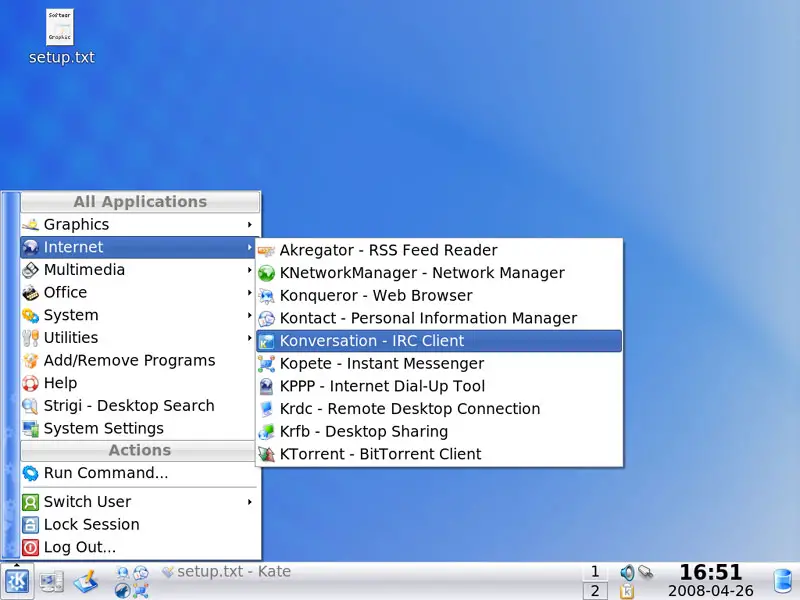Choose Run Command... from Actions
800x600 pixels.
[140, 473]
